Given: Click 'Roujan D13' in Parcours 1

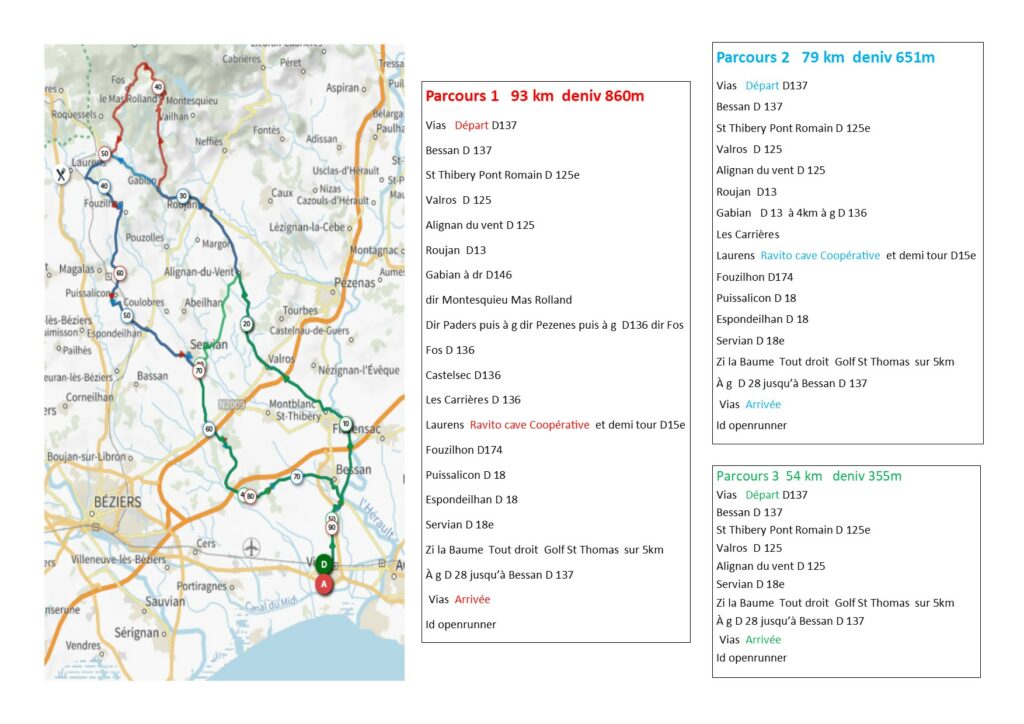Looking at the screenshot, I should 456,250.
